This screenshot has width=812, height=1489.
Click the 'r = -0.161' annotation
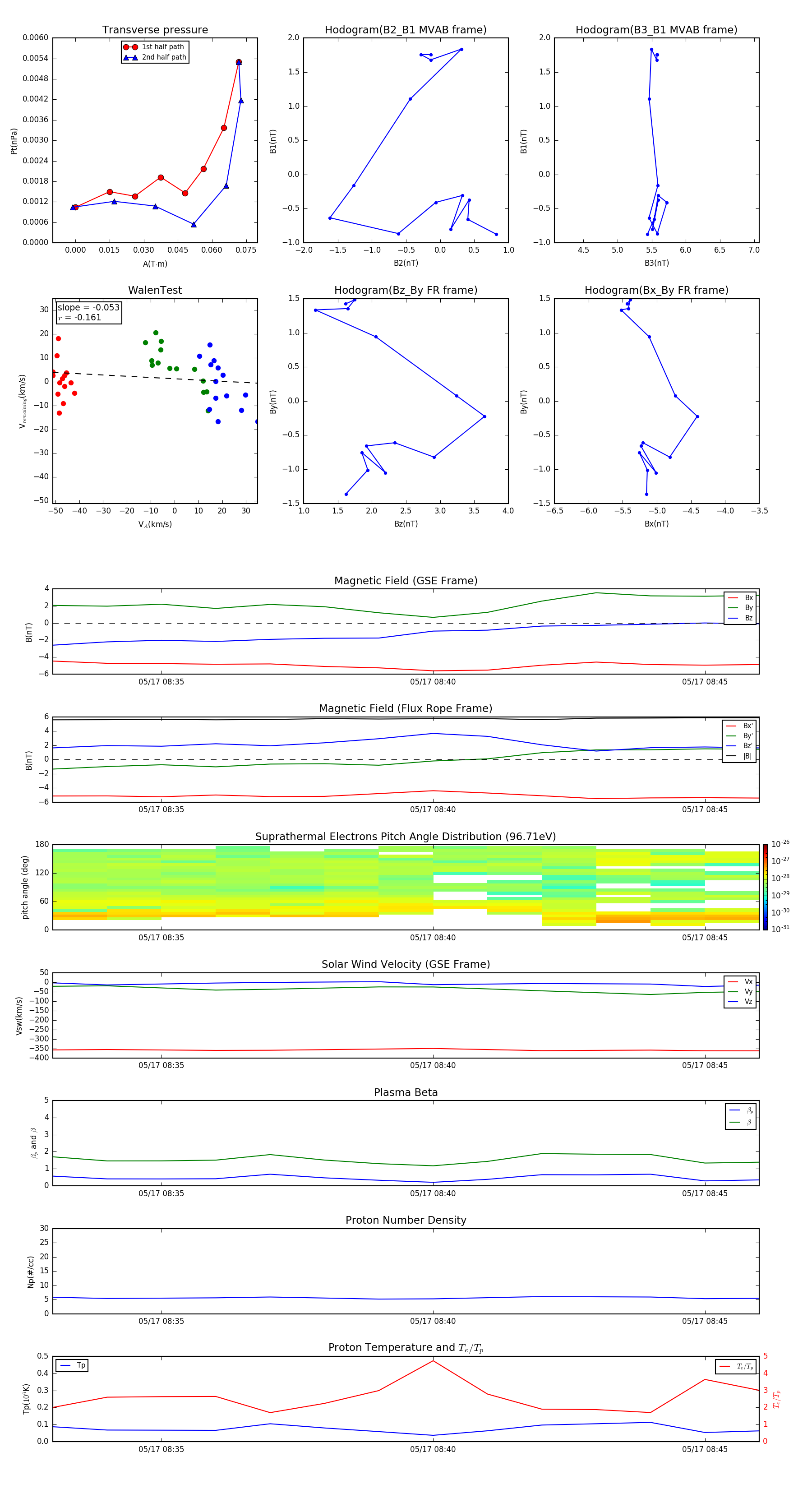[80, 317]
